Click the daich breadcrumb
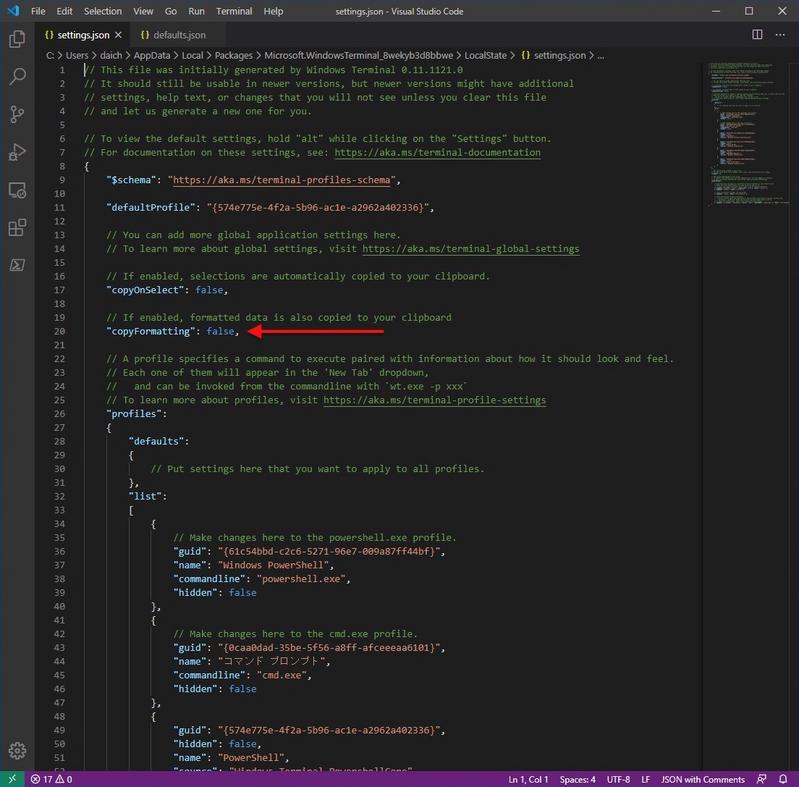The image size is (799, 787). coord(111,55)
